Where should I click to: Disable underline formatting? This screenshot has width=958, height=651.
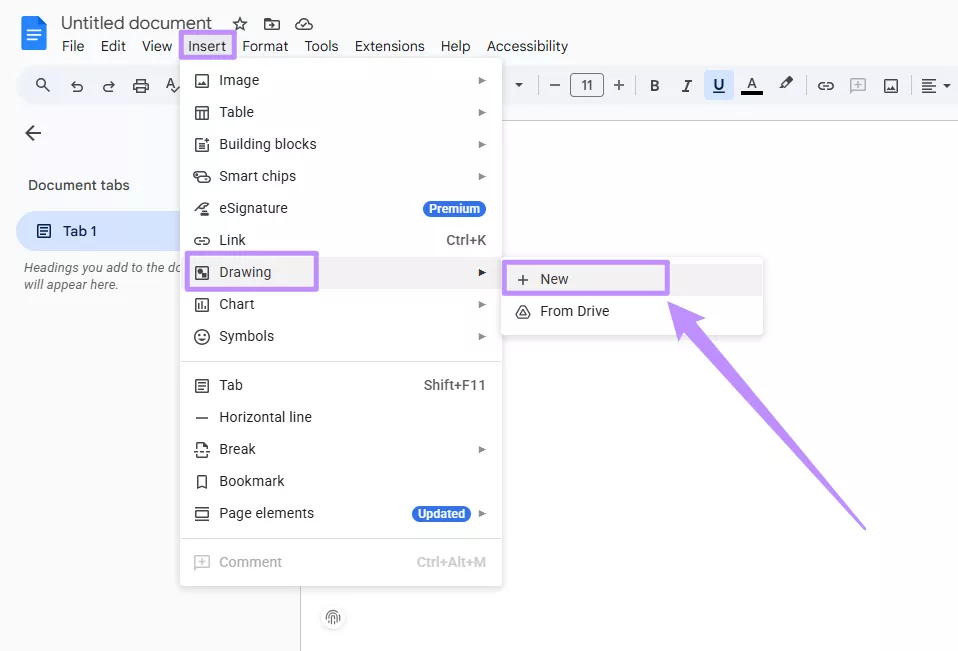(718, 85)
